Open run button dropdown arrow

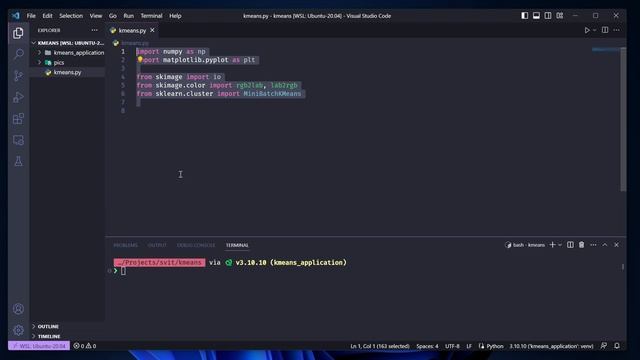(x=594, y=30)
